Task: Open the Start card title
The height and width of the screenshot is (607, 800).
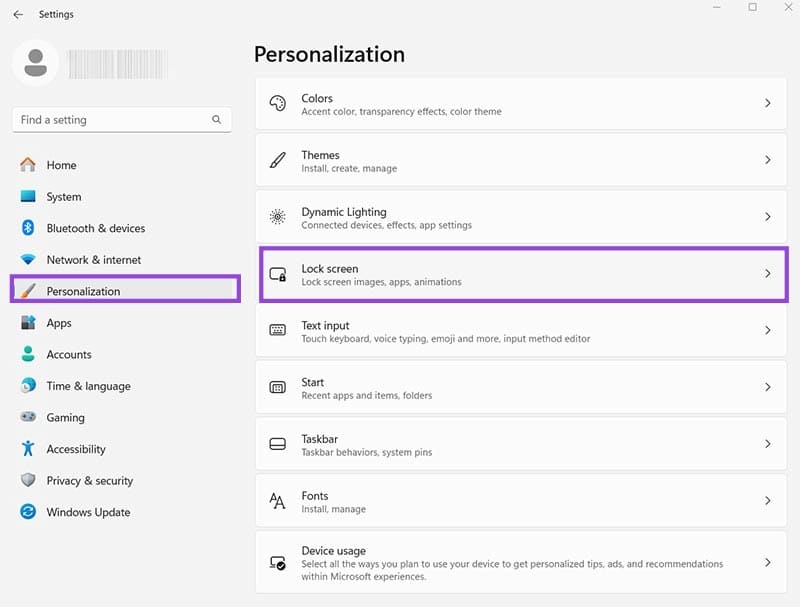Action: (312, 382)
